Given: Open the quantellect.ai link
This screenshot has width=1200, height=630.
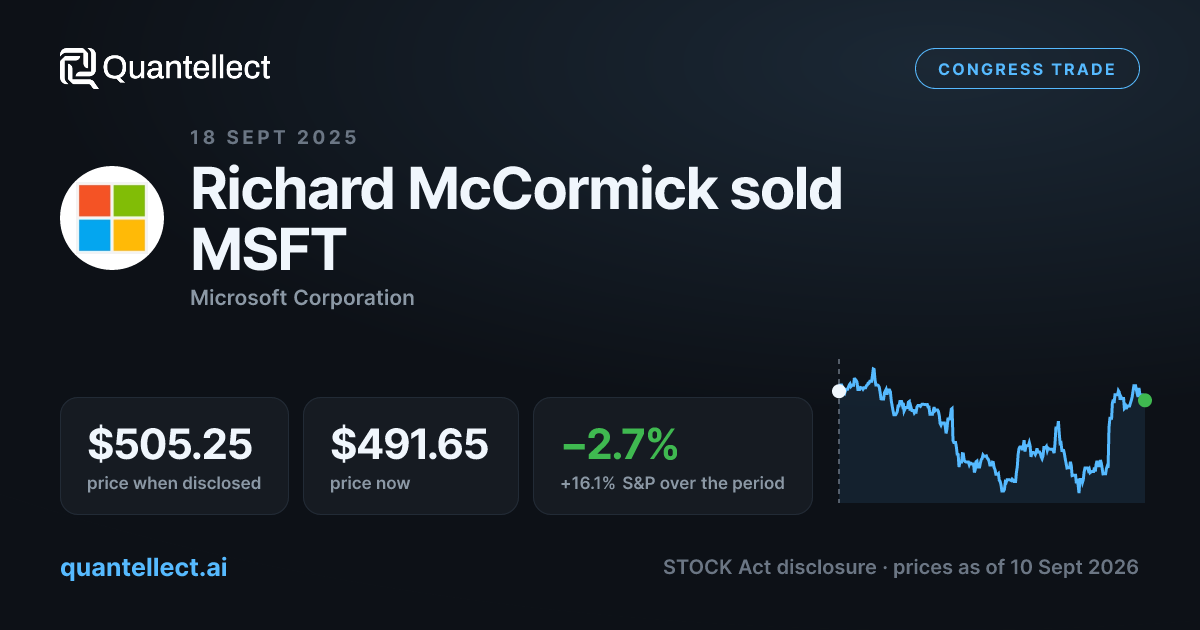Looking at the screenshot, I should tap(144, 567).
